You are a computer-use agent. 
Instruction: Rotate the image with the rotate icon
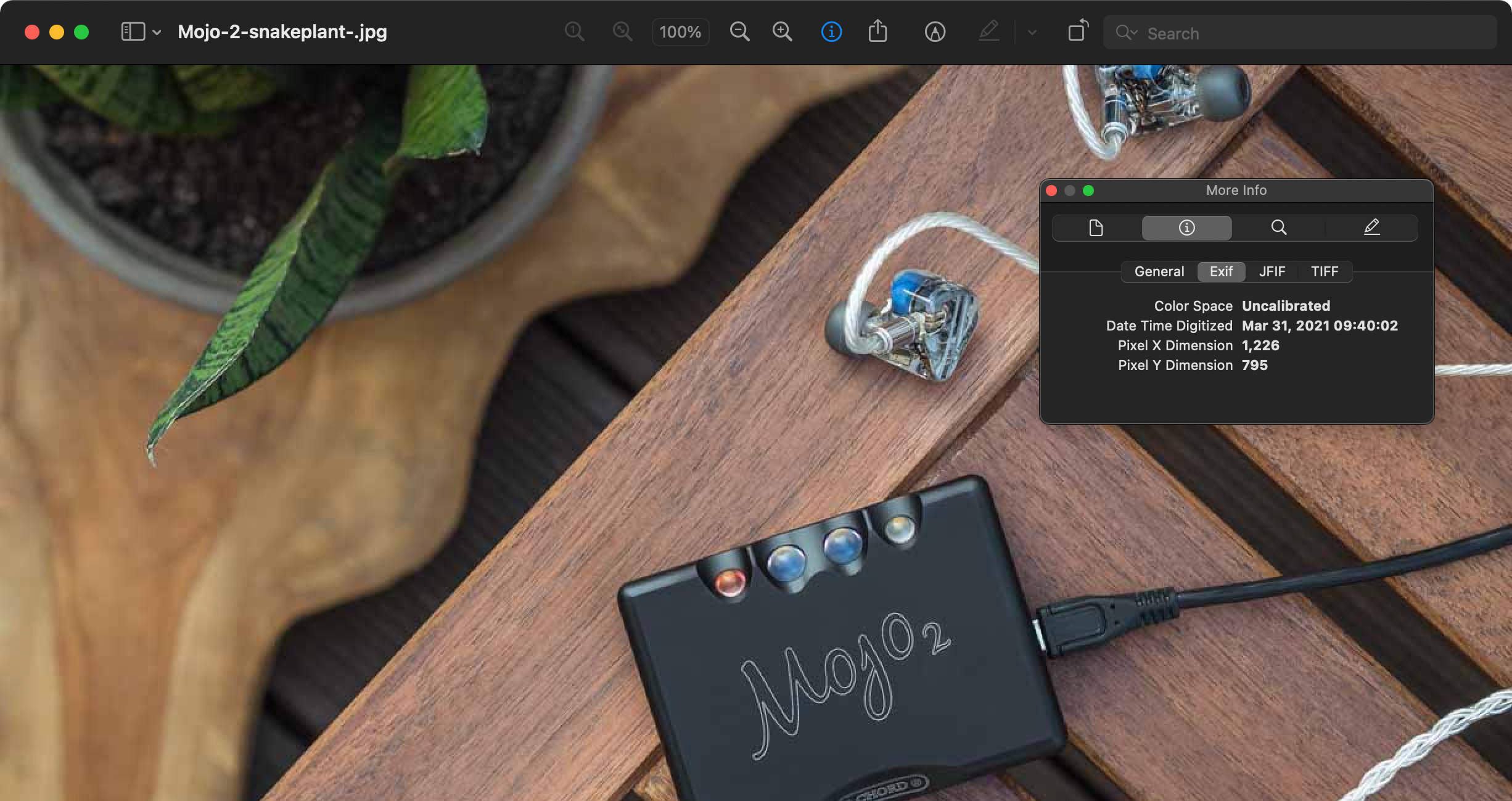[1078, 30]
